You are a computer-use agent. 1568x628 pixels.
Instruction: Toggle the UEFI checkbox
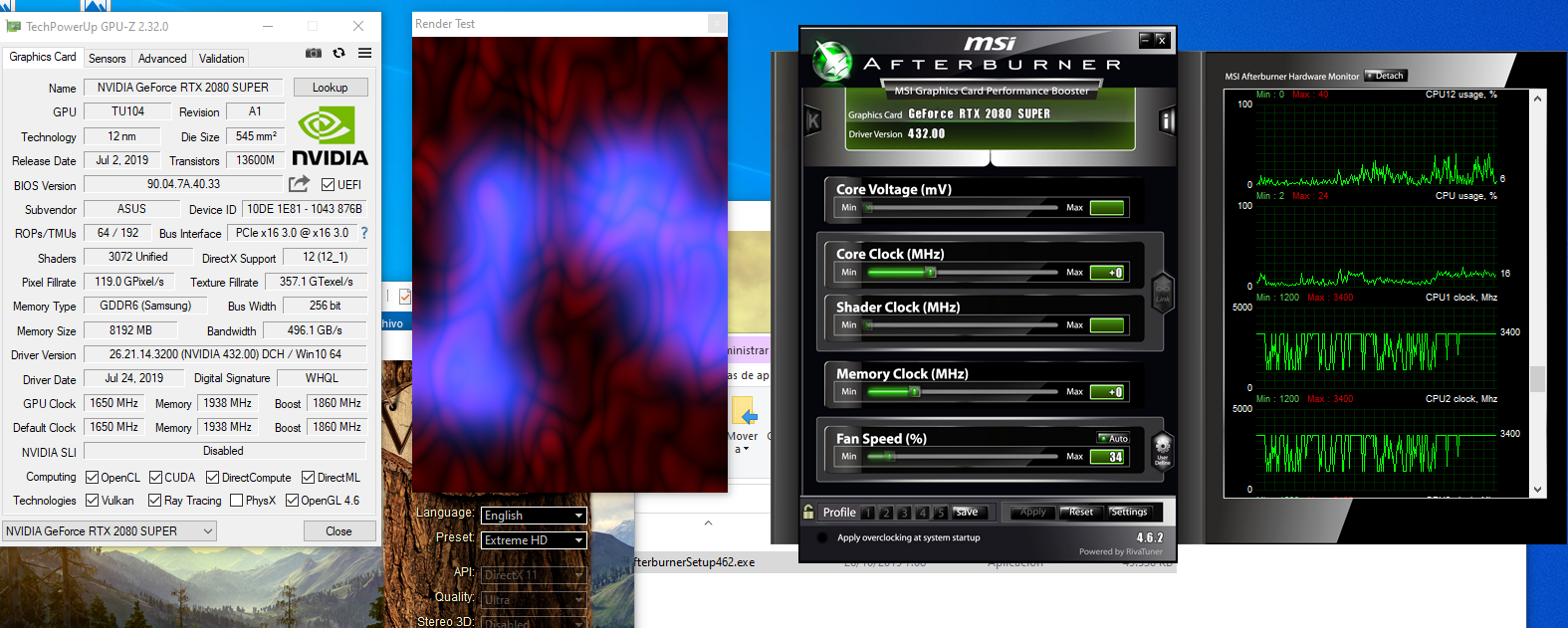point(328,184)
